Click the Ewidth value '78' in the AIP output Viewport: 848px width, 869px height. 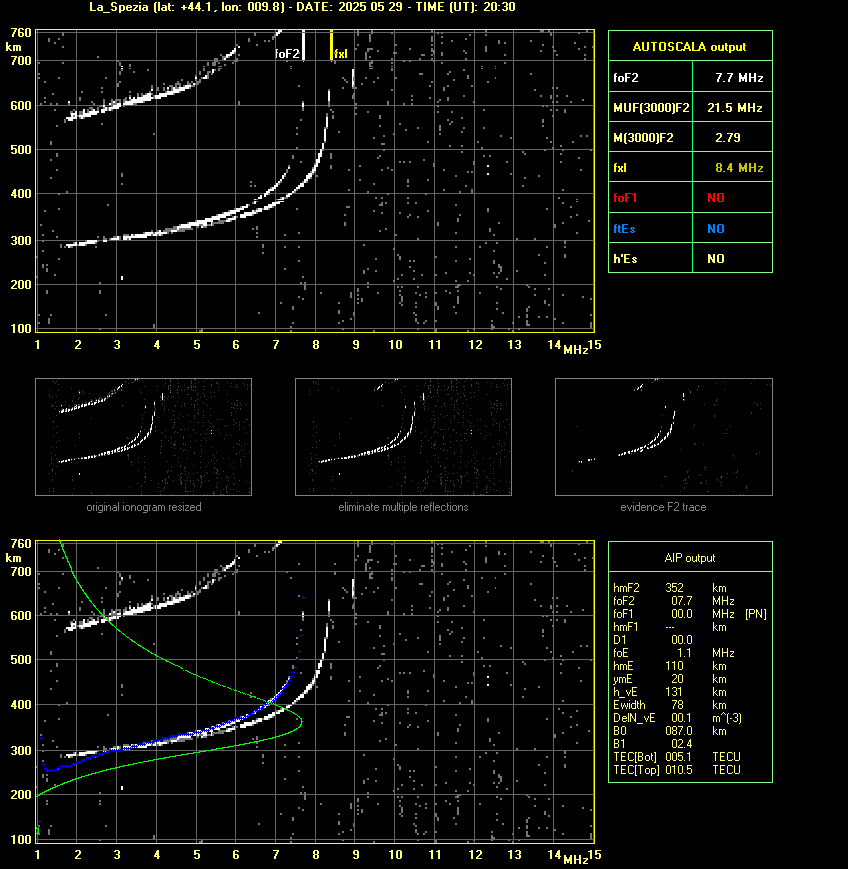(x=677, y=705)
